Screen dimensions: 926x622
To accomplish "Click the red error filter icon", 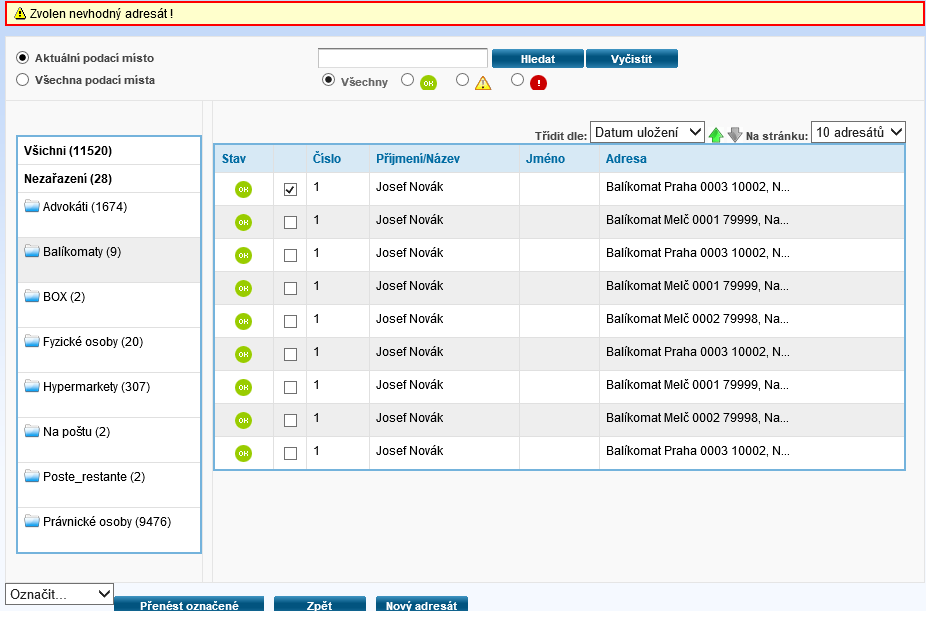I will pyautogui.click(x=538, y=83).
